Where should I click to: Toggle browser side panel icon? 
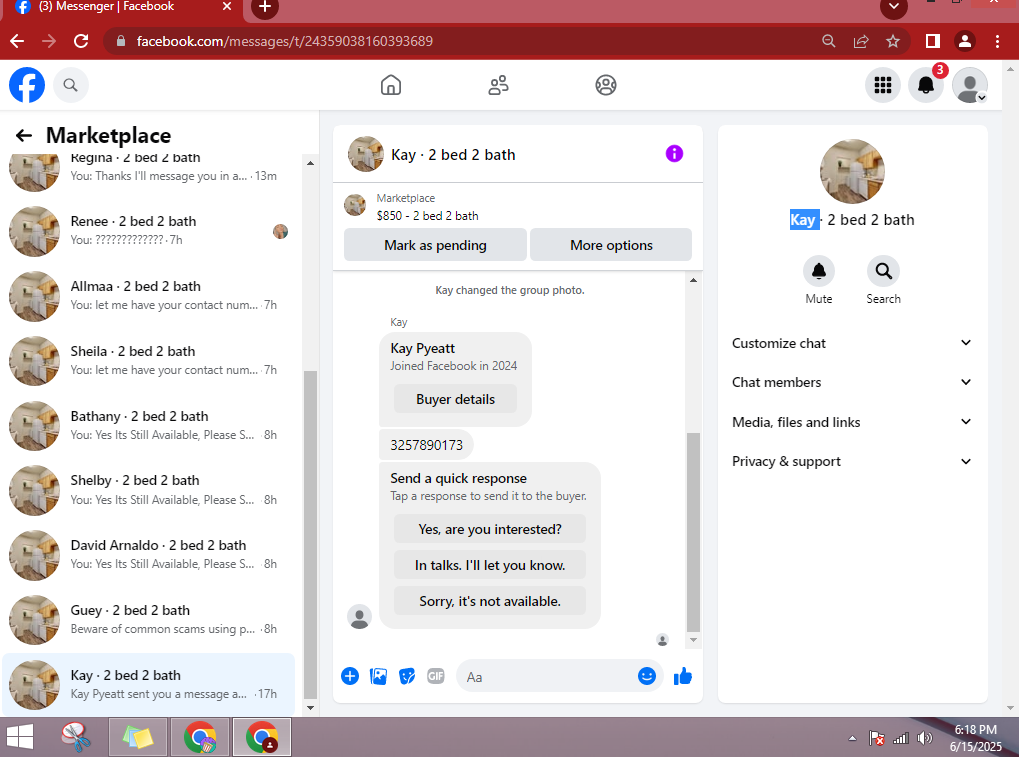[x=933, y=41]
